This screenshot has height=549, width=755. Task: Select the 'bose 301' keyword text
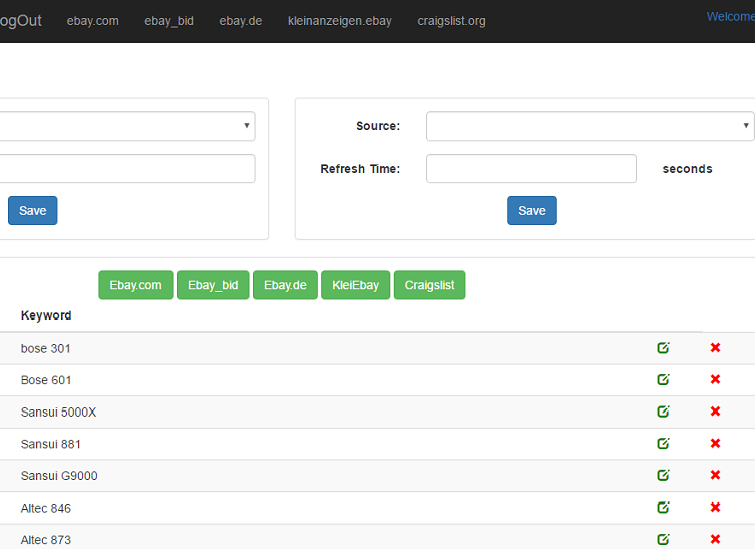pos(46,349)
